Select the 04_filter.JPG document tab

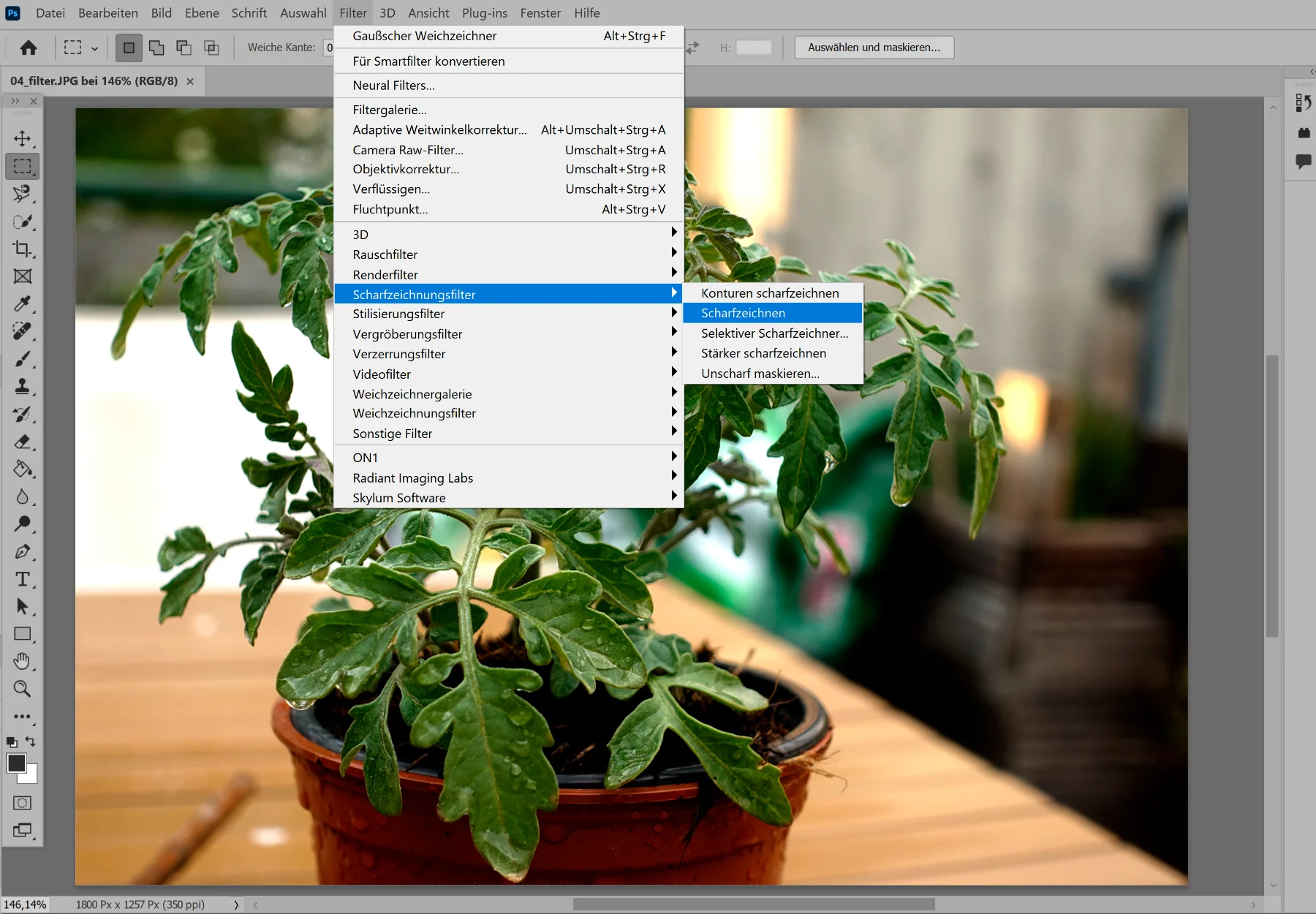(x=94, y=81)
